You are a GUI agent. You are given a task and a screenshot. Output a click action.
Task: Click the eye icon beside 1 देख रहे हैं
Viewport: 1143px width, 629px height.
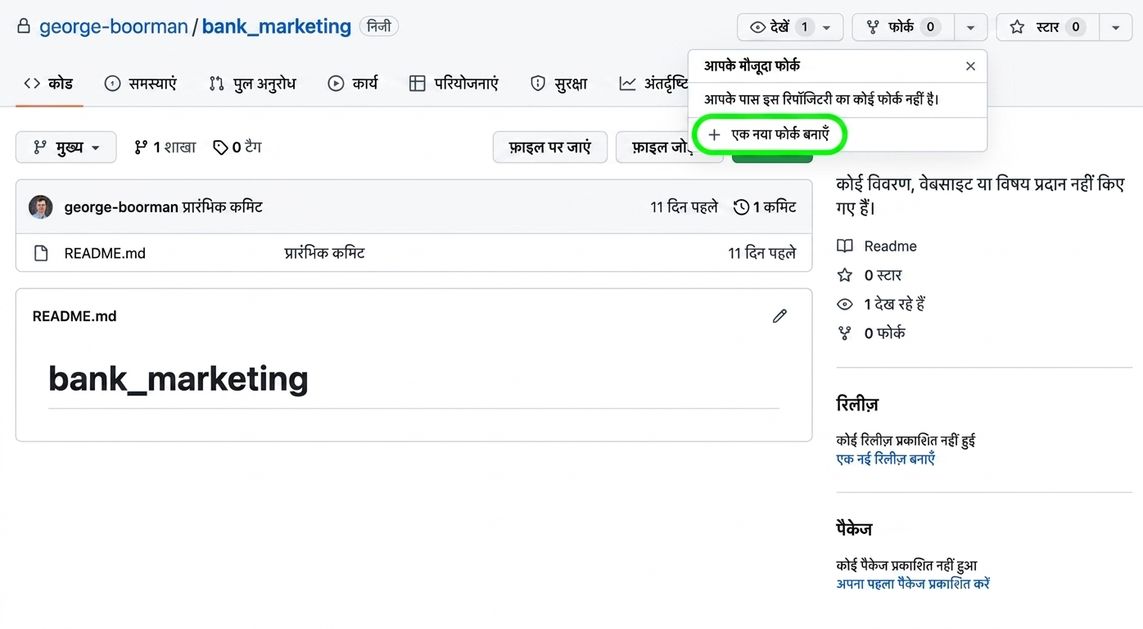[x=845, y=304]
